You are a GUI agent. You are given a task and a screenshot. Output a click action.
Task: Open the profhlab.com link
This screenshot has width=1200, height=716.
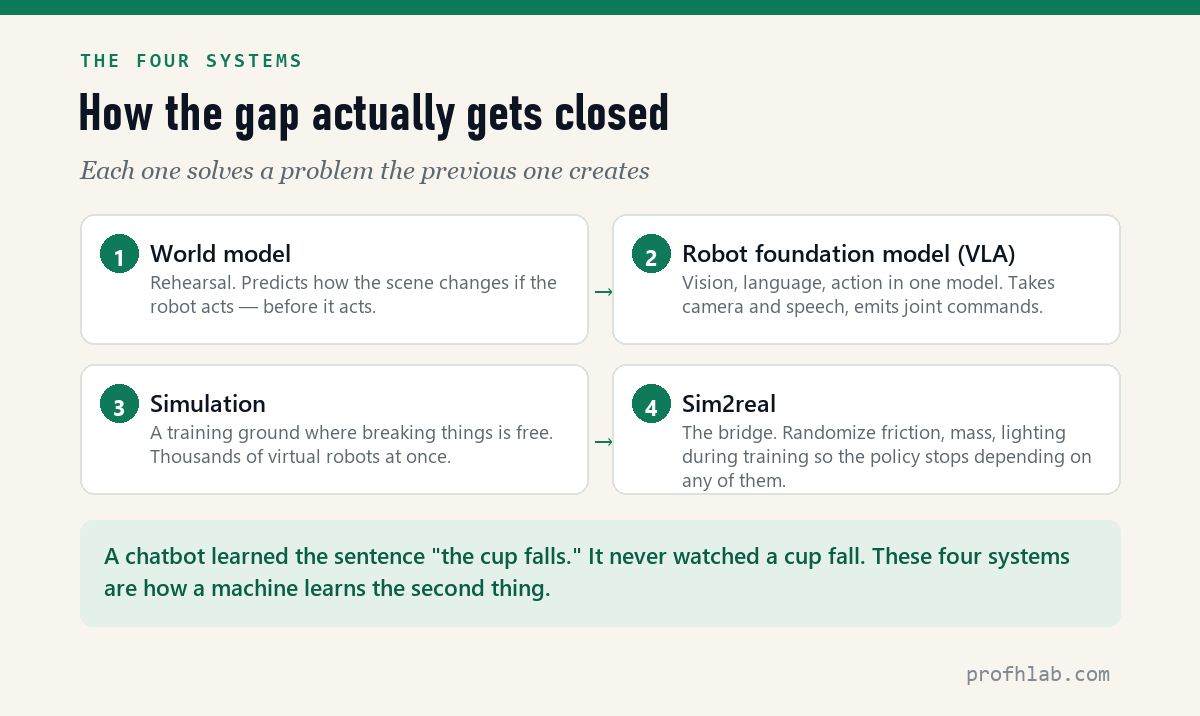[1038, 674]
